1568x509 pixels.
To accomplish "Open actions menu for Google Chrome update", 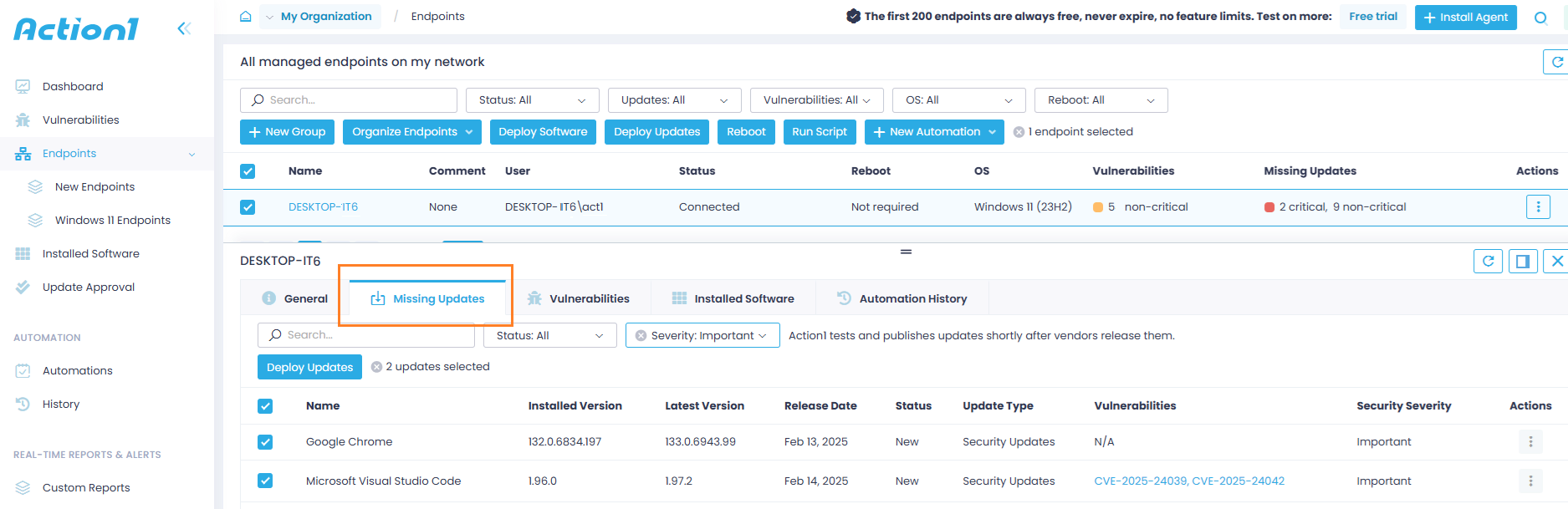I will pos(1530,442).
